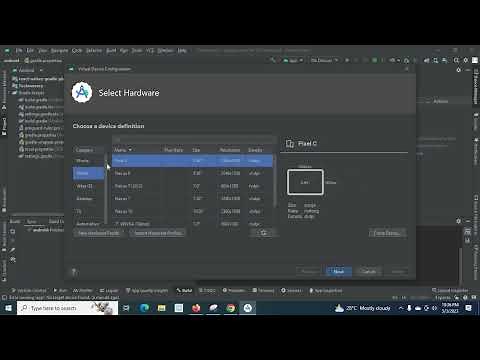Open the Version Control tab
Viewport: 480px width, 360px height.
[29, 291]
